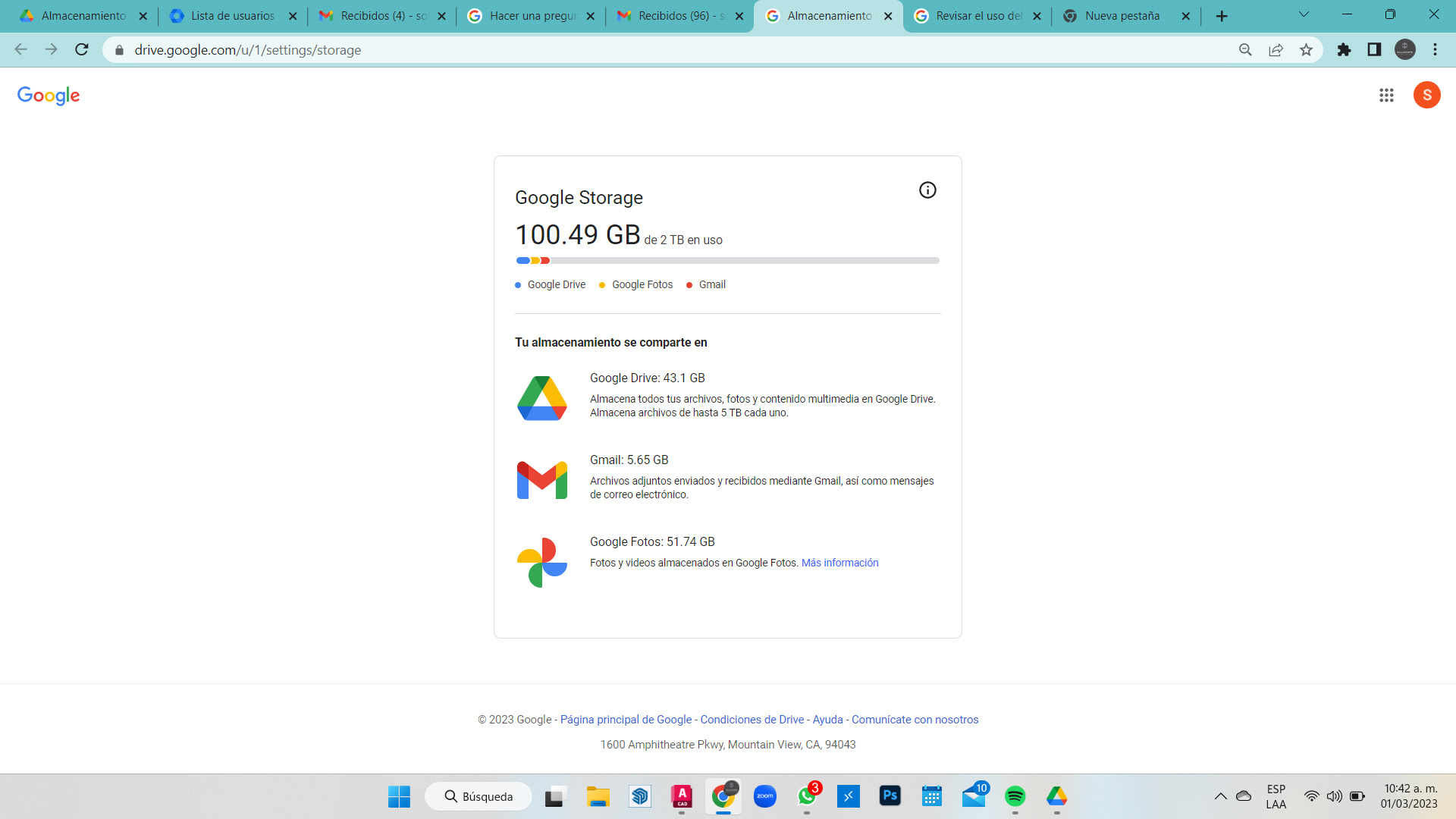This screenshot has height=819, width=1456.
Task: Click Google Fotos: 51.74 GB heading
Action: pos(652,541)
